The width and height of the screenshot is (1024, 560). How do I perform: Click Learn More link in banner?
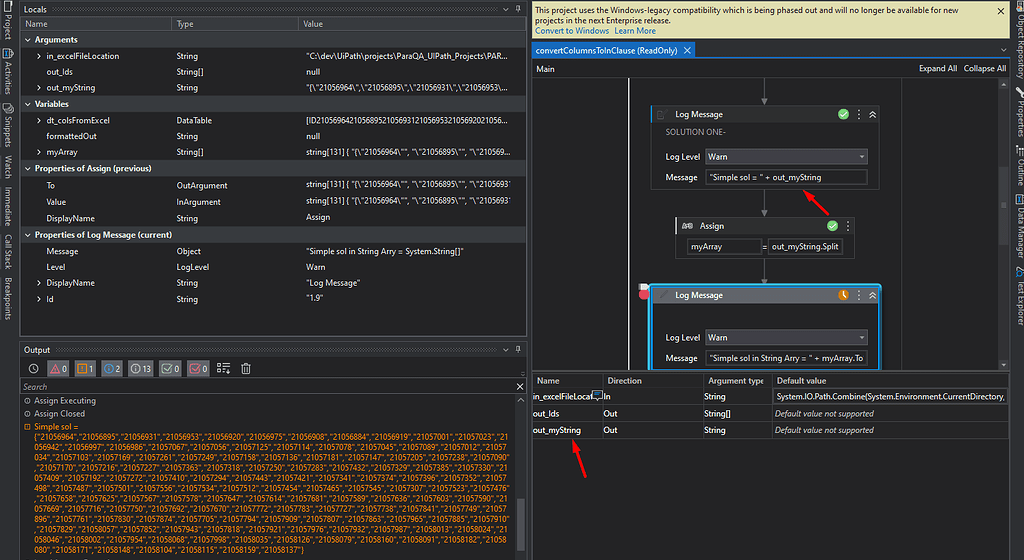coord(635,31)
